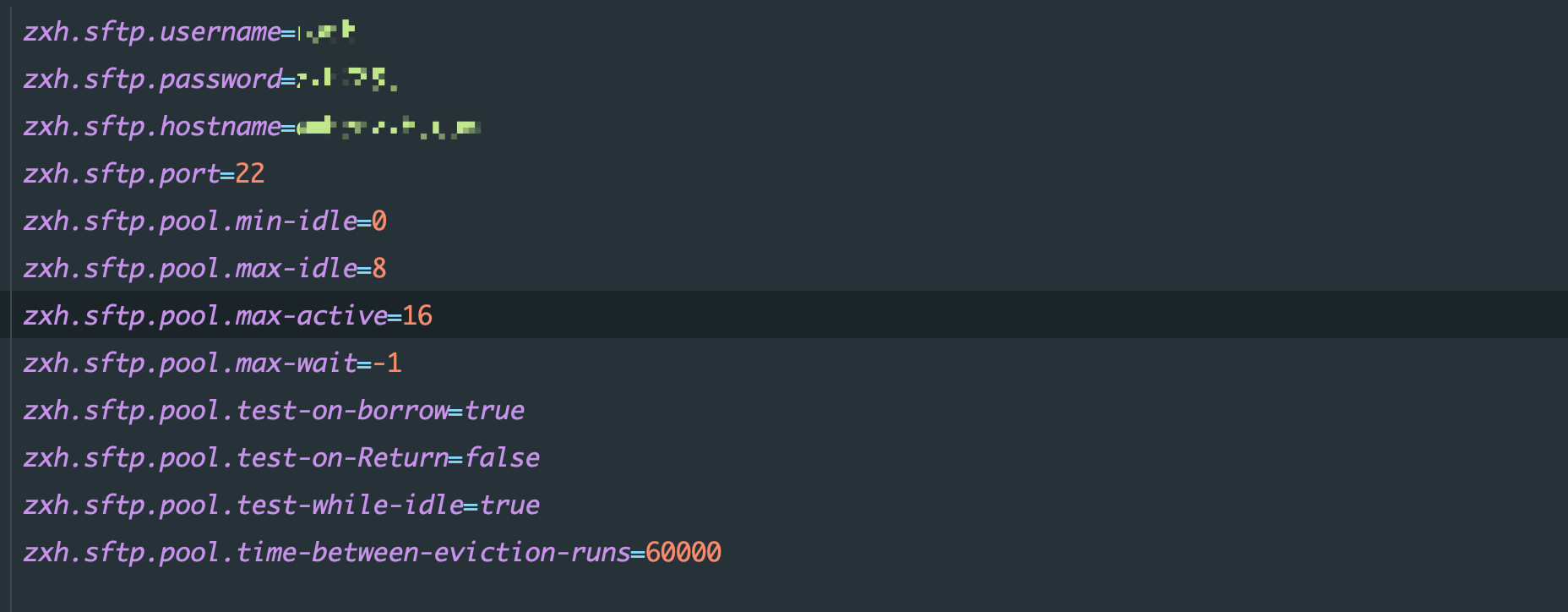The height and width of the screenshot is (612, 1568).
Task: Click the test-on-Return value false
Action: point(502,458)
